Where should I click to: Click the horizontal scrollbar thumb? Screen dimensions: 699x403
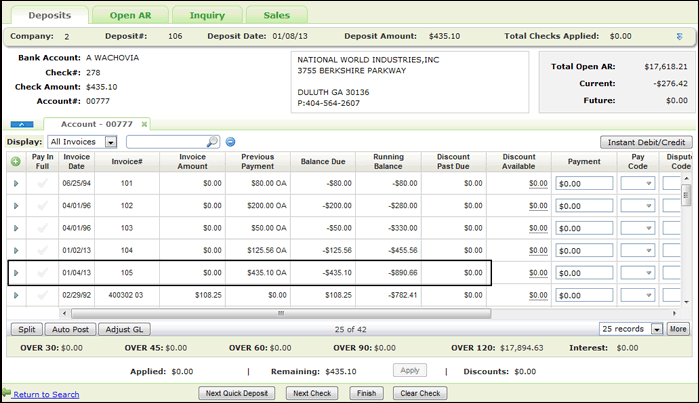coord(281,313)
